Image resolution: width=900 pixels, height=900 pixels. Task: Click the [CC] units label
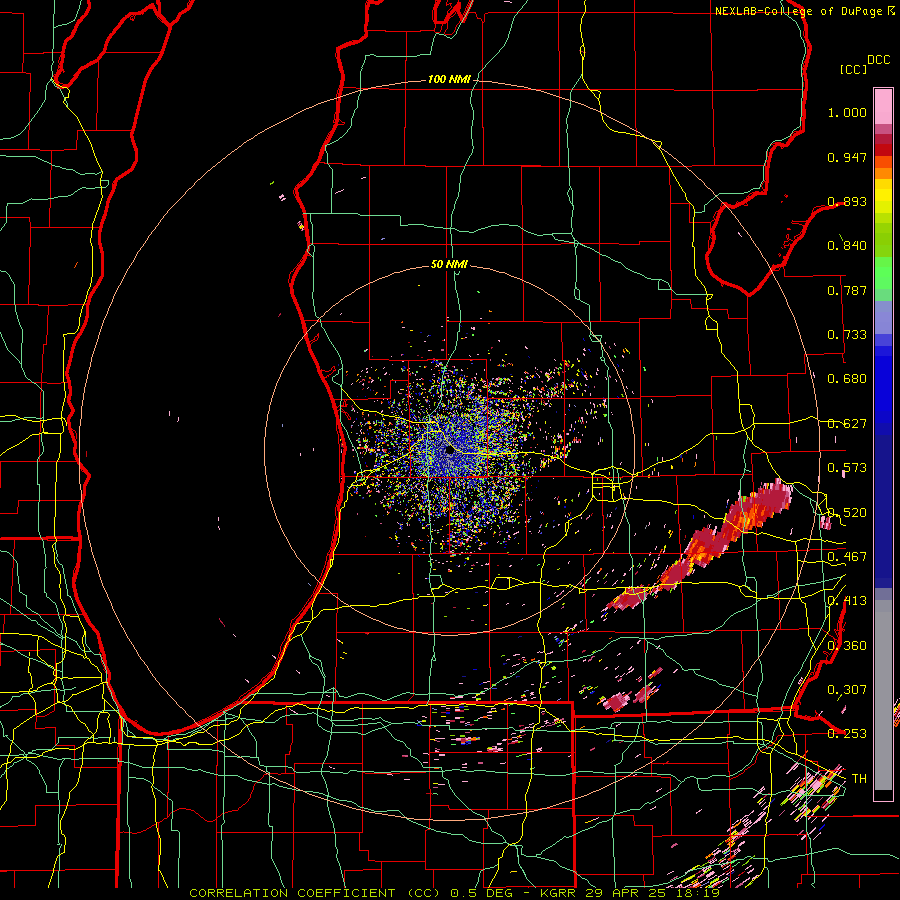[x=854, y=69]
